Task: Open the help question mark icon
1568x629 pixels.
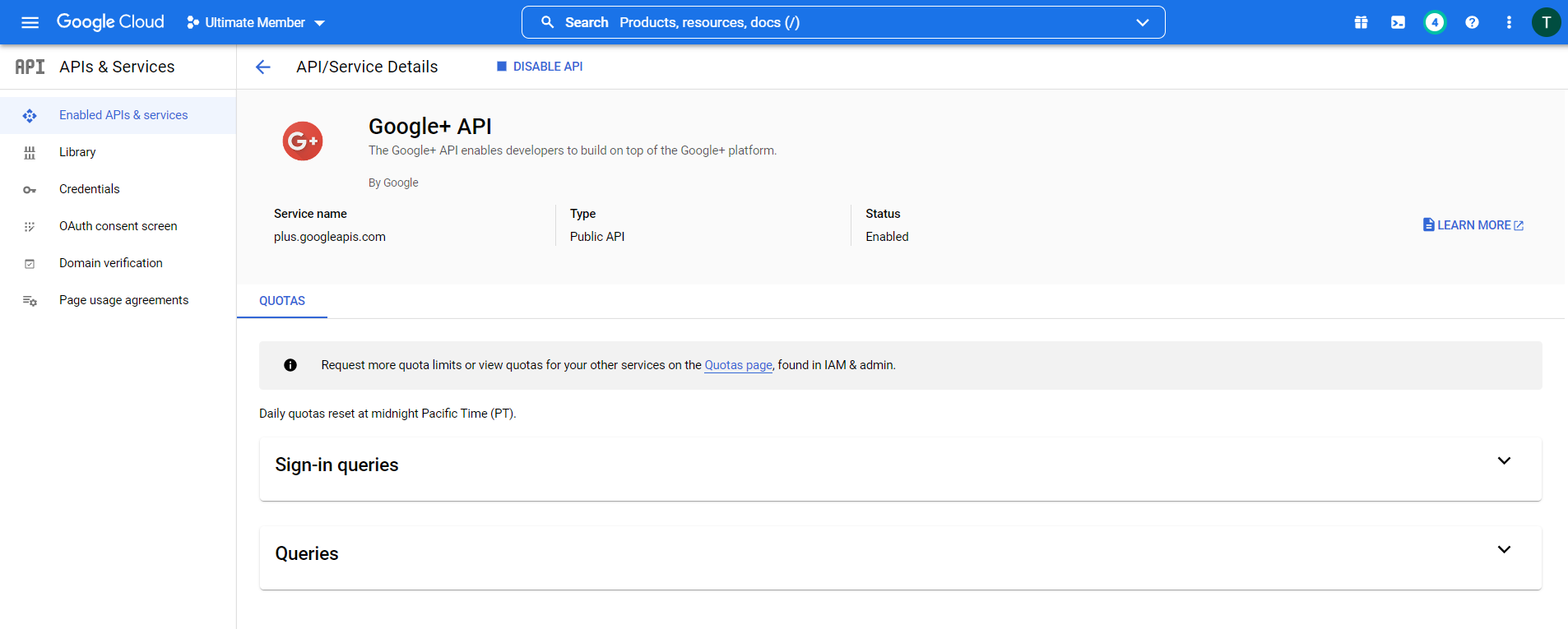Action: pos(1473,22)
